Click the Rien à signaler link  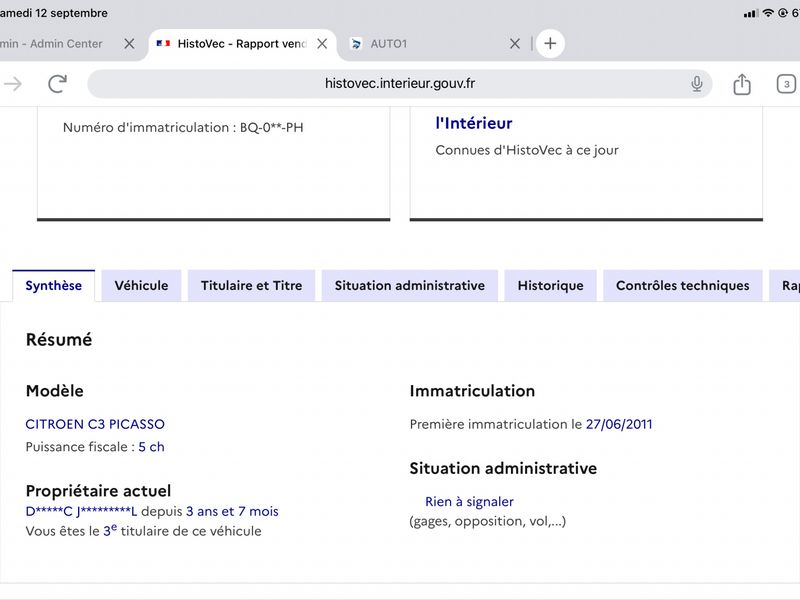(x=469, y=502)
